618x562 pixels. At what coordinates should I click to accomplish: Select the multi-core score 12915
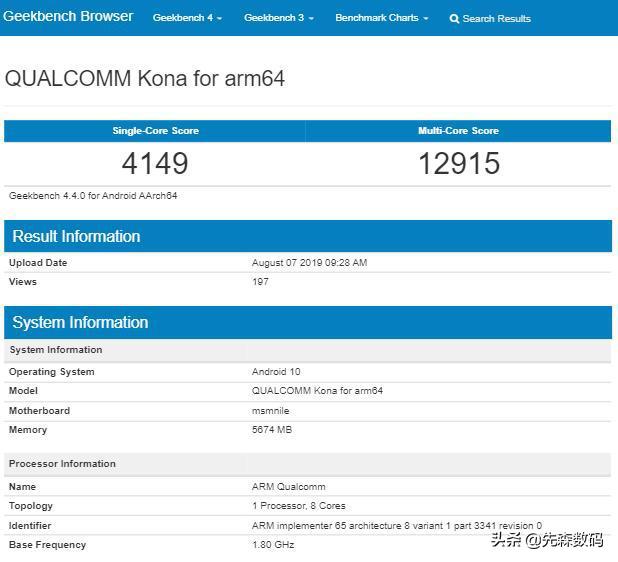click(459, 163)
